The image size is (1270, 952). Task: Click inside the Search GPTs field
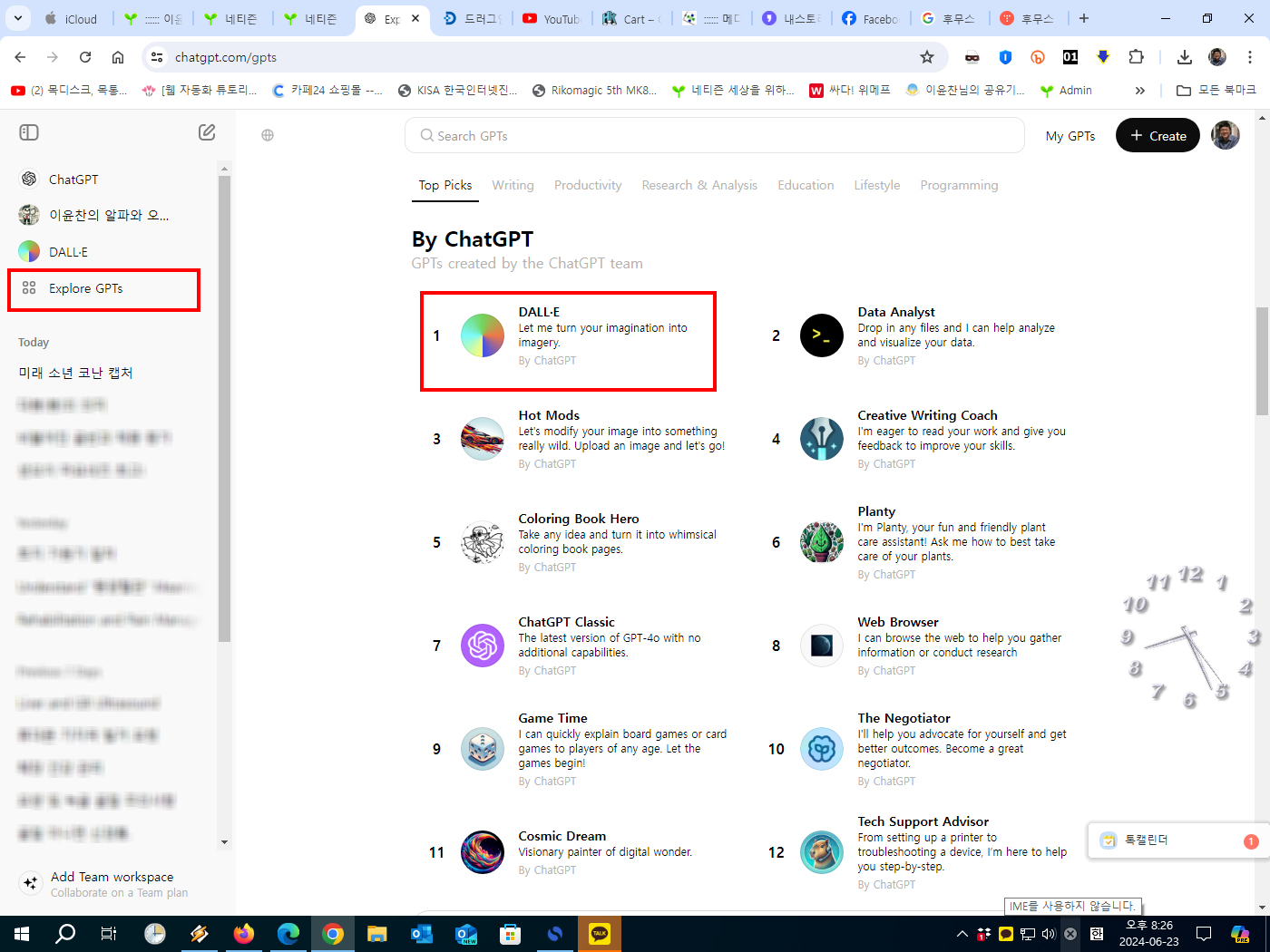(x=715, y=135)
